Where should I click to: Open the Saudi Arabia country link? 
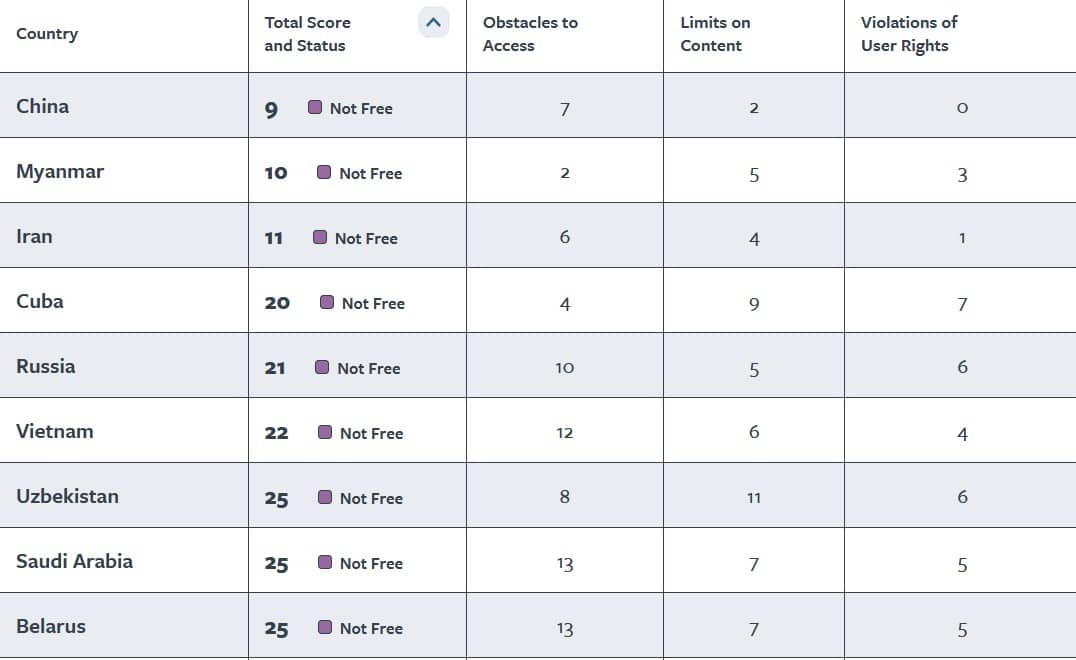[74, 561]
